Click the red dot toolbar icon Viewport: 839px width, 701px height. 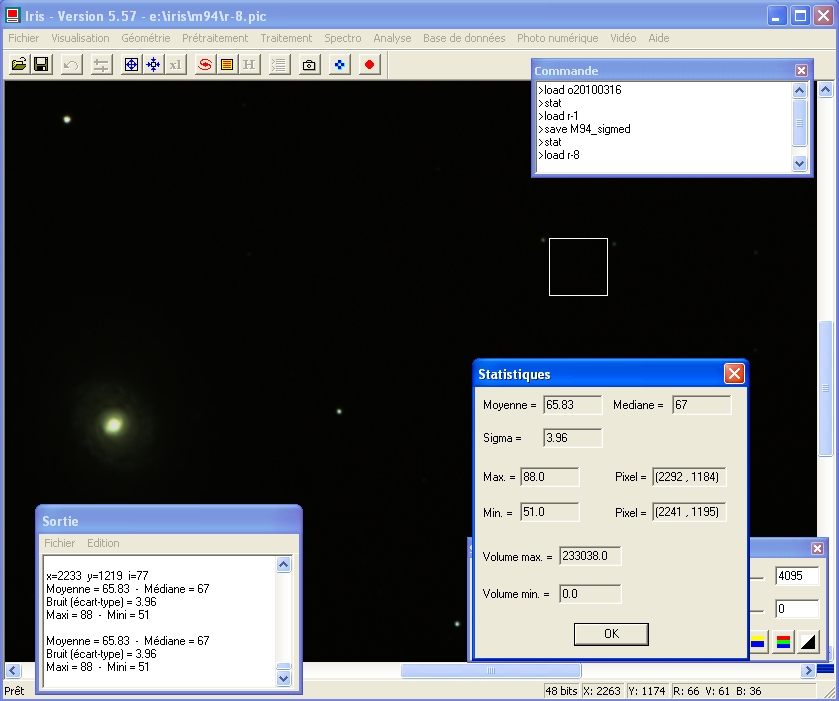click(369, 64)
